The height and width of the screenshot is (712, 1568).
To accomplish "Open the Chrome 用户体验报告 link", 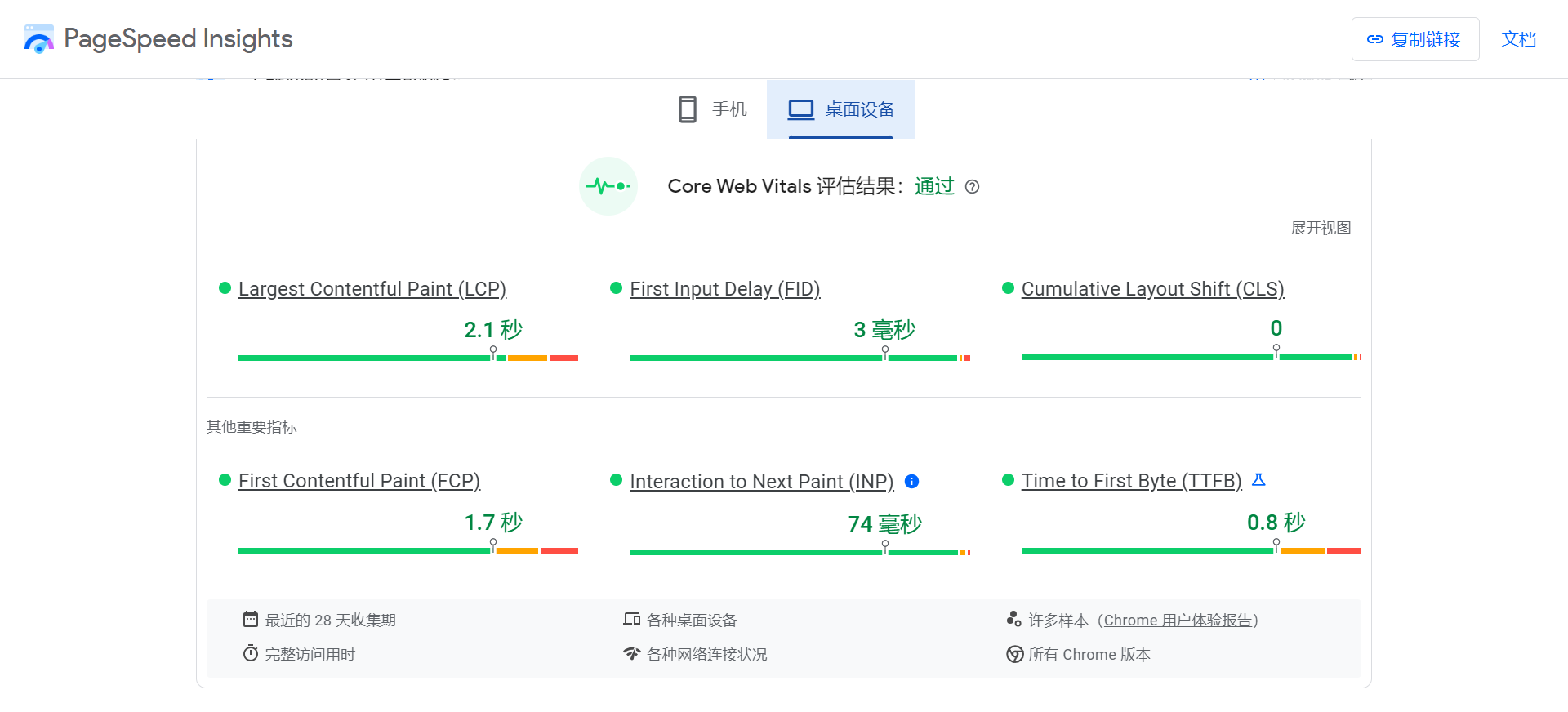I will (1178, 621).
